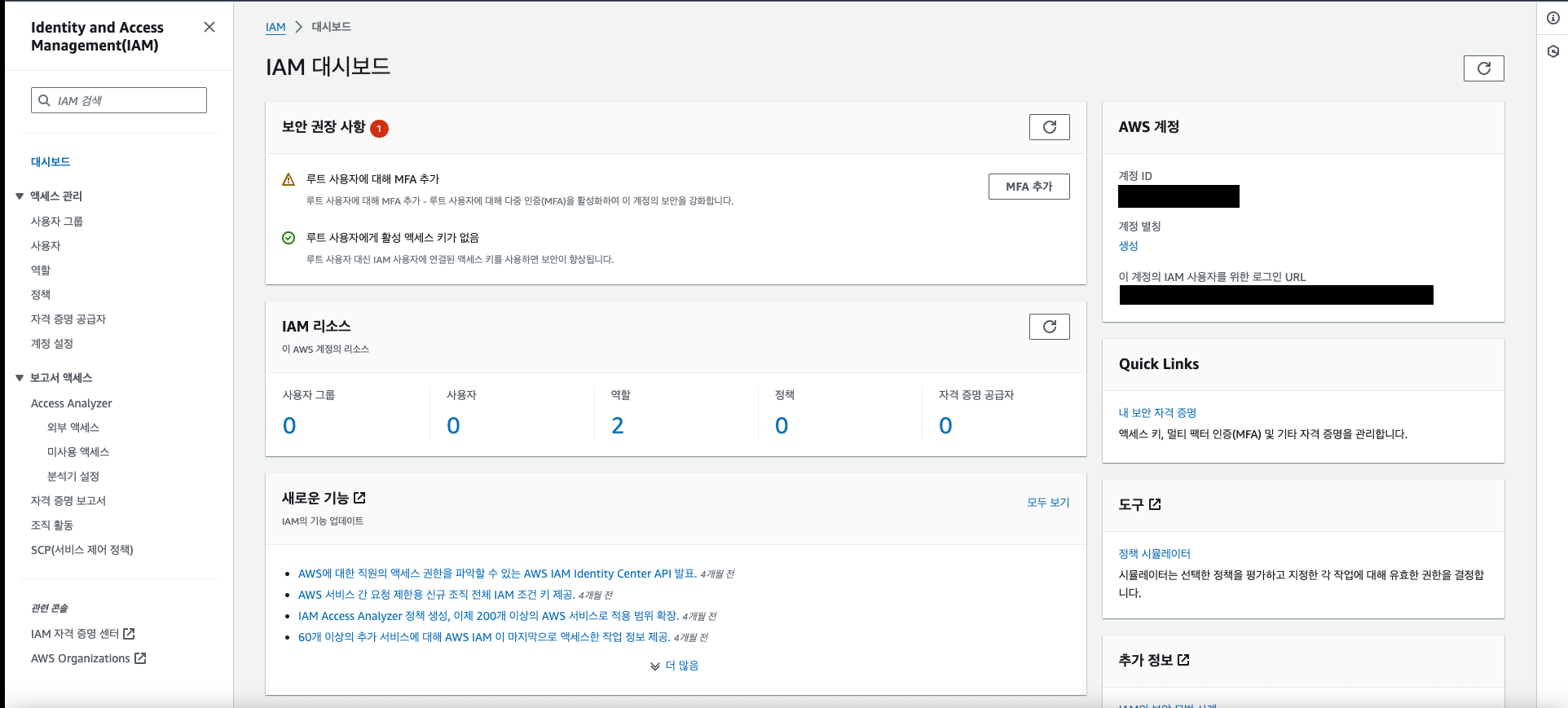This screenshot has width=1568, height=708.
Task: Click the external-link icon next to AWS Organizations
Action: [x=140, y=657]
